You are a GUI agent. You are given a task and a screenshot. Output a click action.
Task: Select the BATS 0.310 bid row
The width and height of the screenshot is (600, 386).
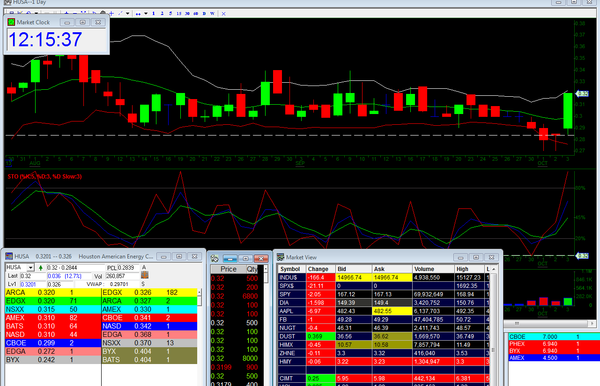pos(53,326)
